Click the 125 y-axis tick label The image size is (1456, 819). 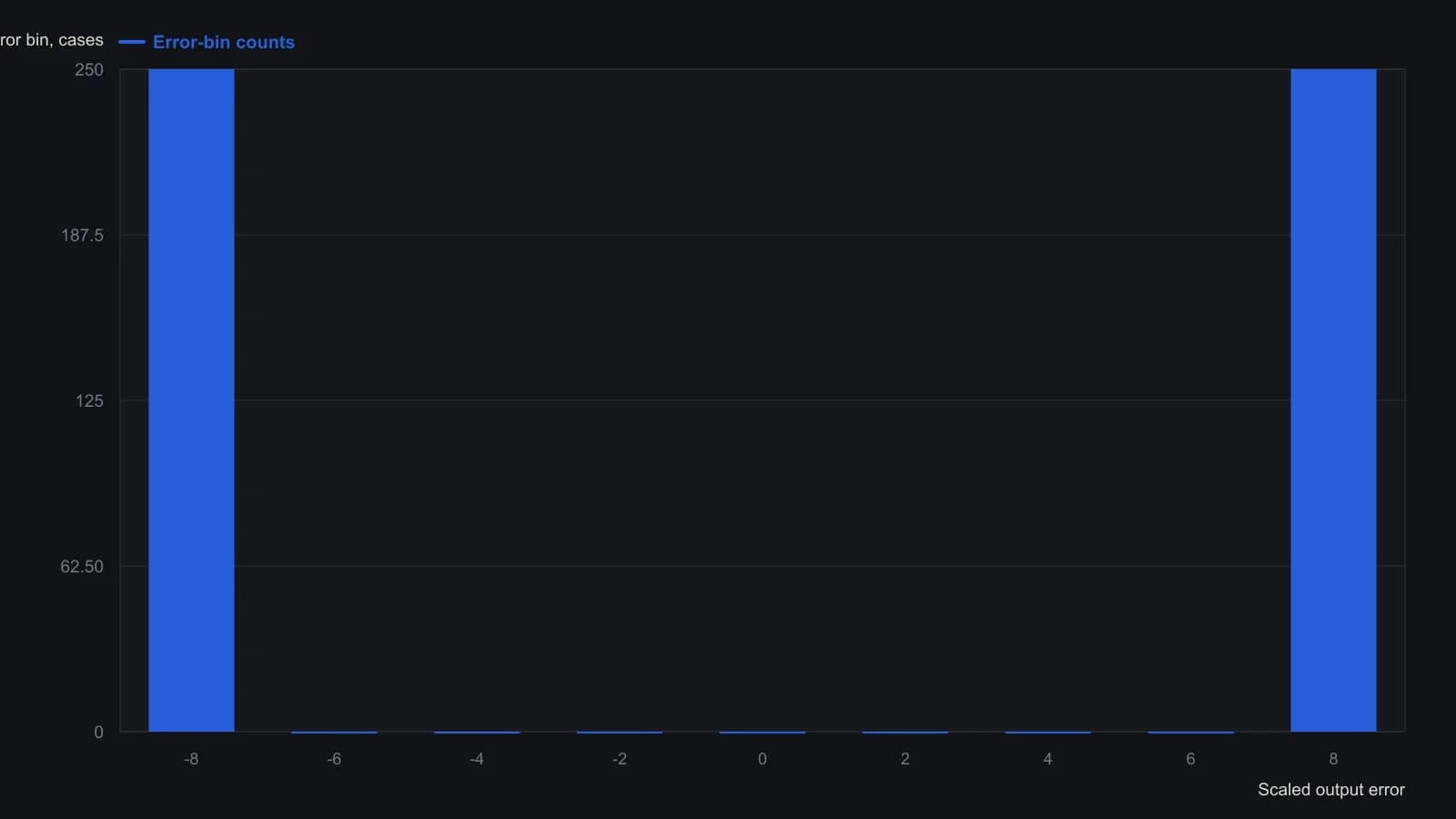pos(89,401)
